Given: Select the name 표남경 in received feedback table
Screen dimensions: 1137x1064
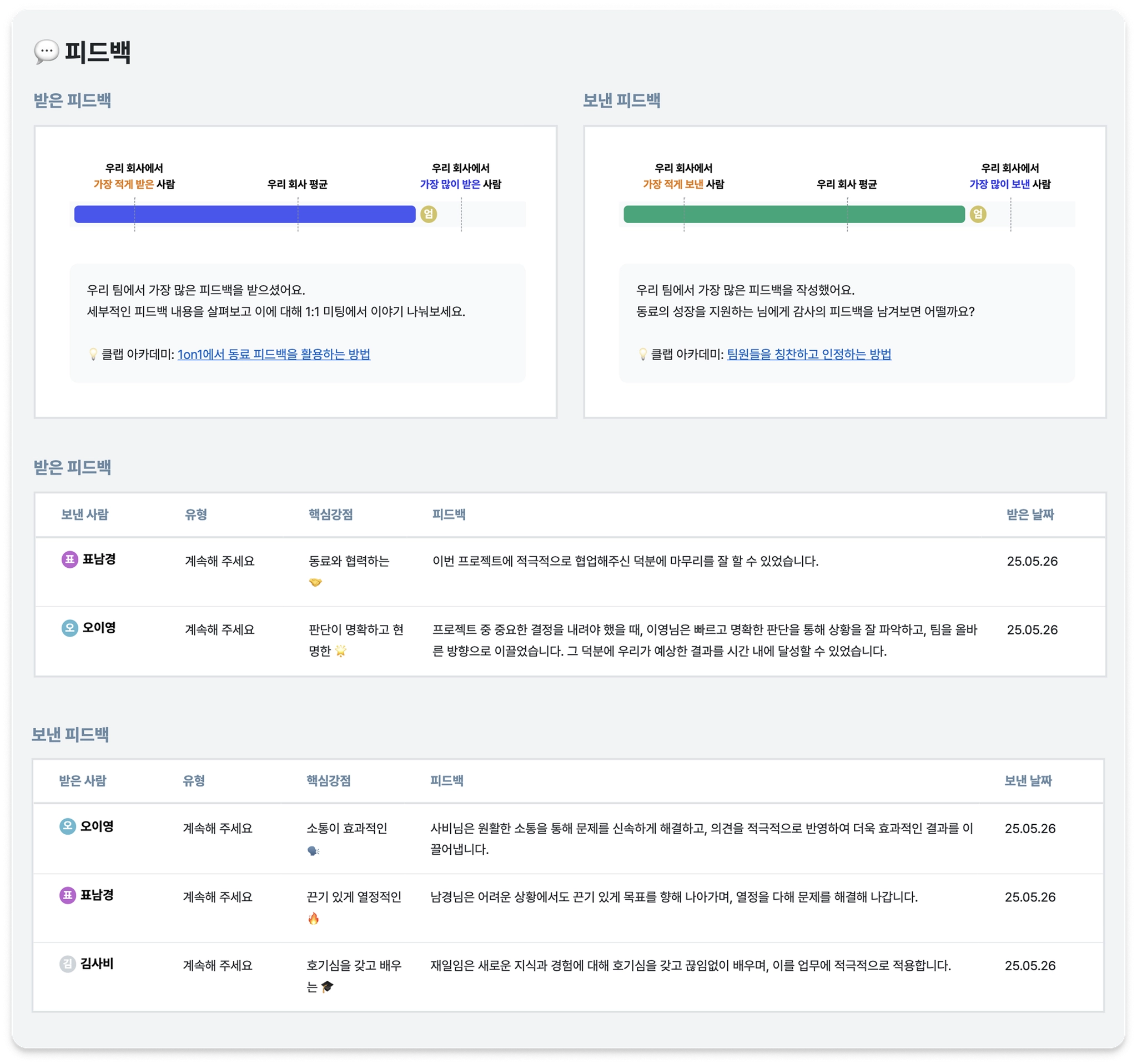Looking at the screenshot, I should 99,559.
